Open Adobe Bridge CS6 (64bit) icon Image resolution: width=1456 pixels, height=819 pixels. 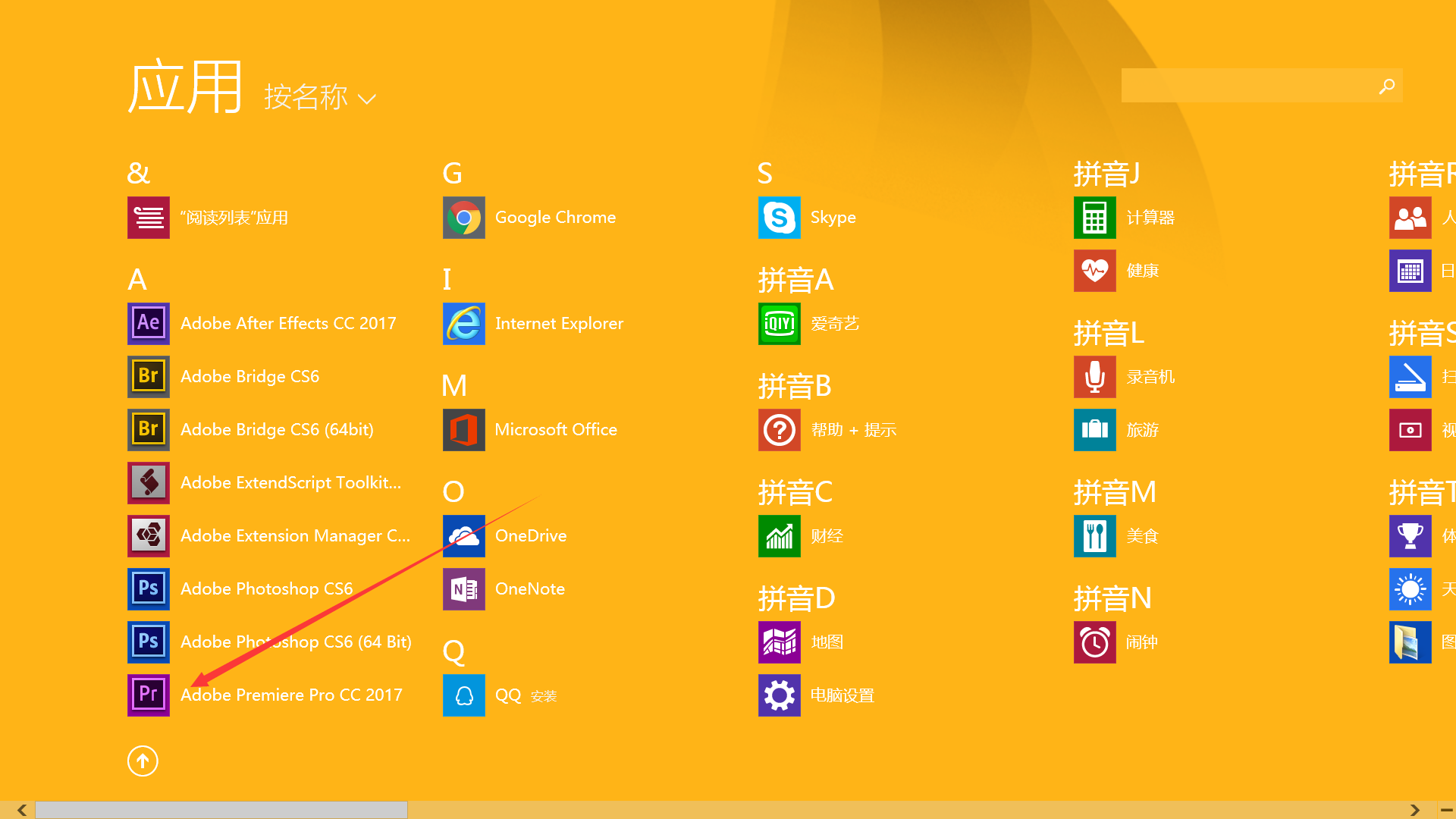149,430
